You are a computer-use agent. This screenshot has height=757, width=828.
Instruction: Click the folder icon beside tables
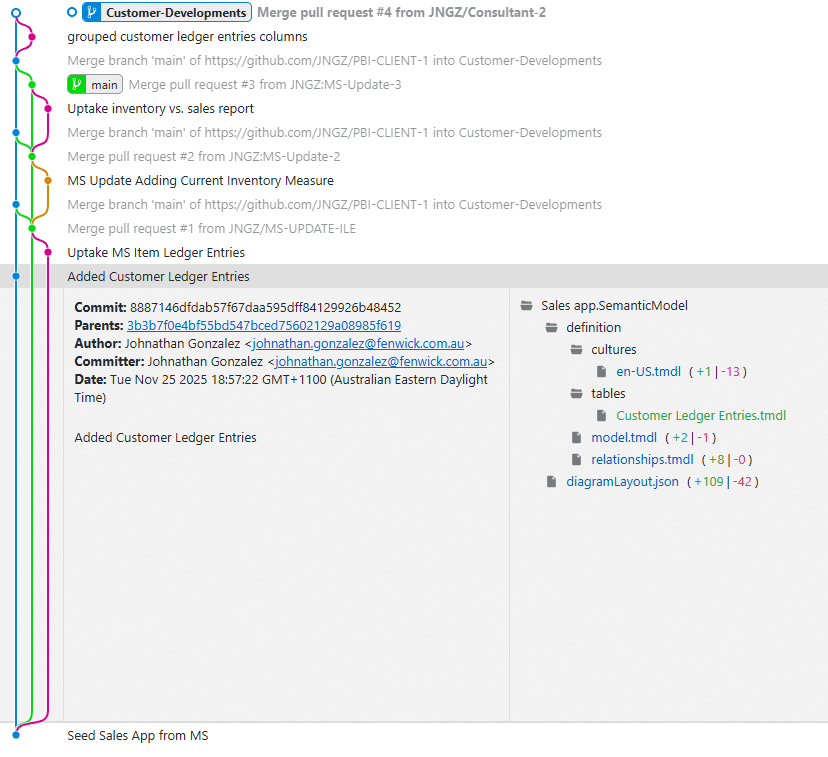coord(575,393)
